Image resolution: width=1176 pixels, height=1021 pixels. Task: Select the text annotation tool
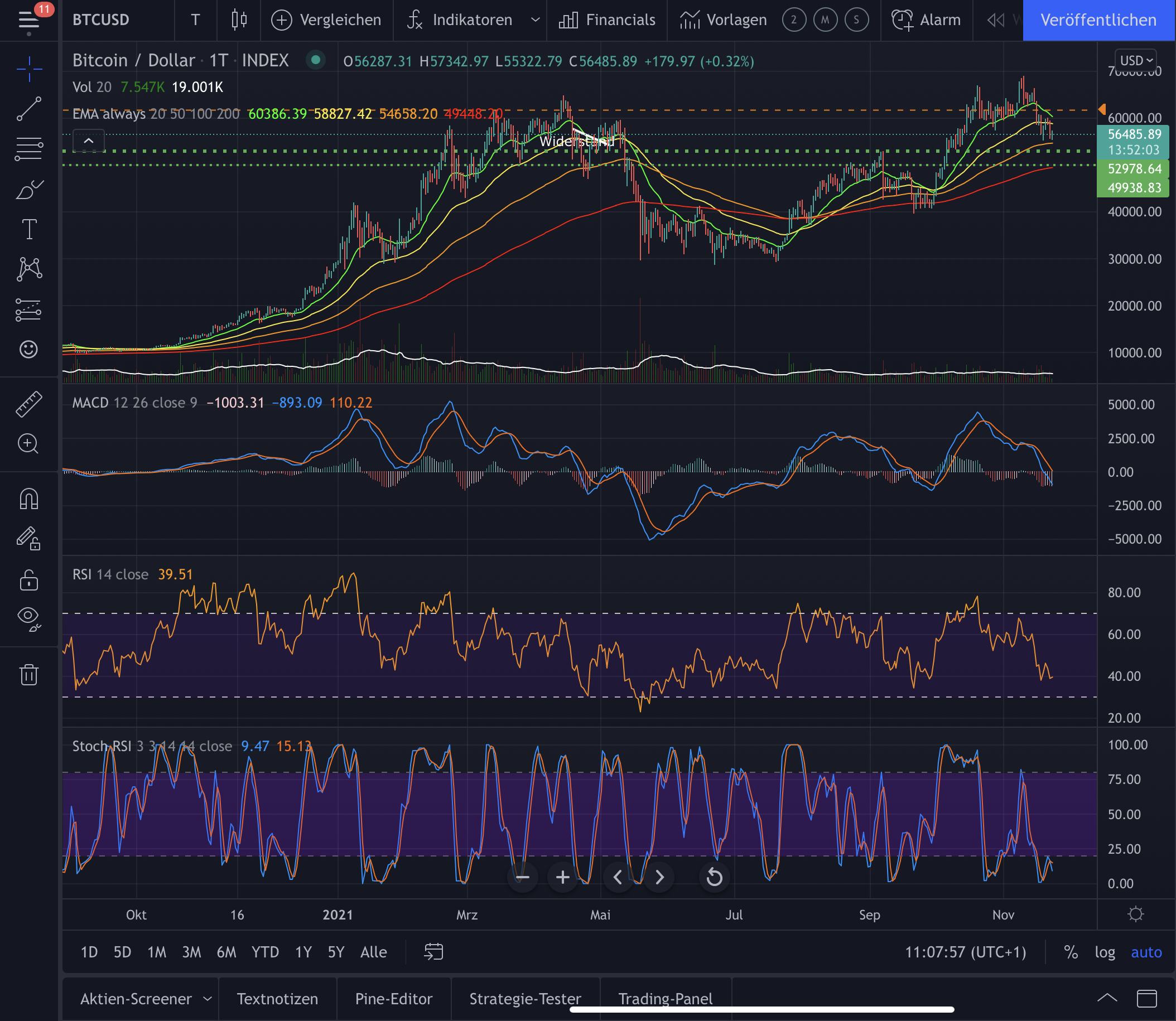click(29, 229)
